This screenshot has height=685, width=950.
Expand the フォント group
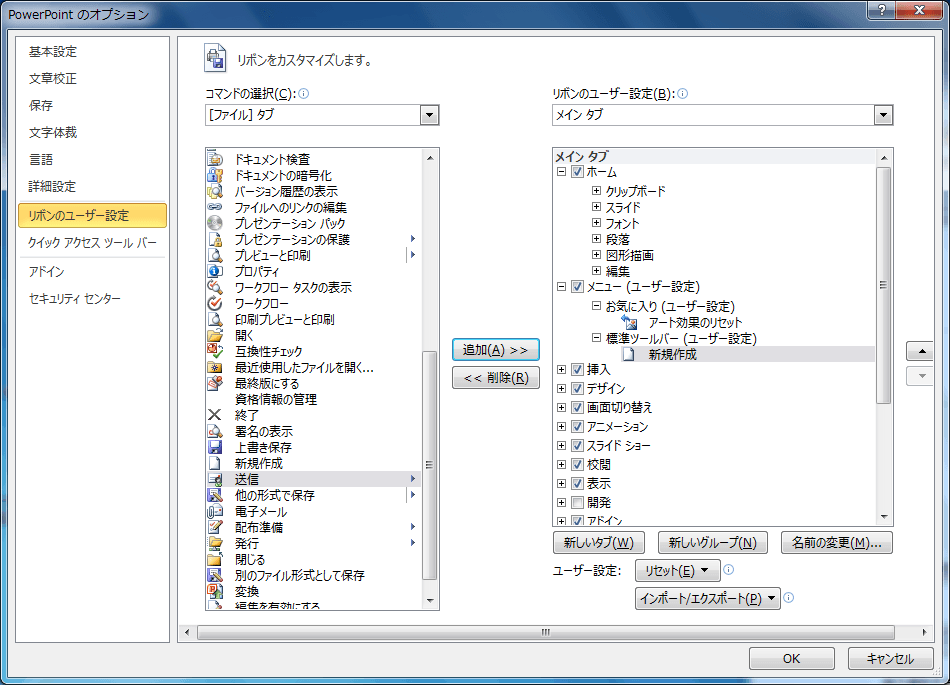[x=596, y=223]
